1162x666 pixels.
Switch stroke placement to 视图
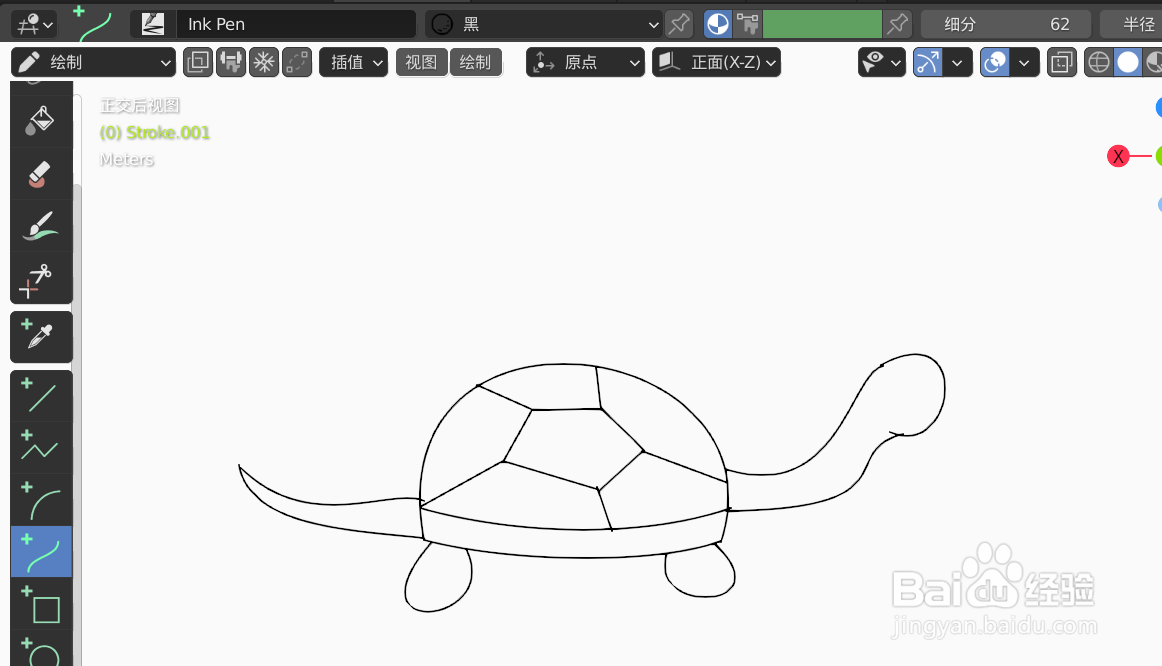pos(421,61)
